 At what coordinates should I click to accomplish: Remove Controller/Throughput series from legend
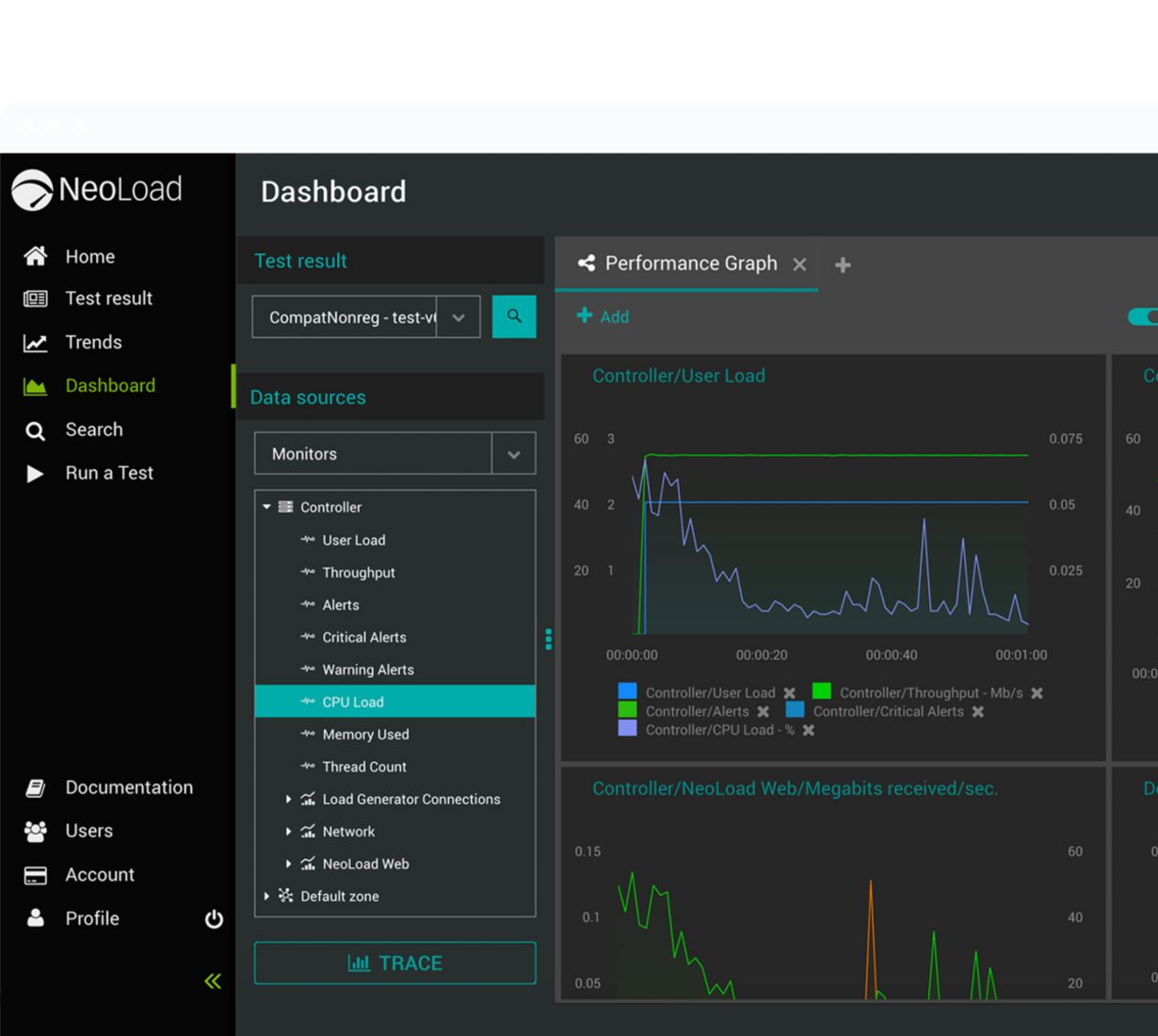point(1037,693)
